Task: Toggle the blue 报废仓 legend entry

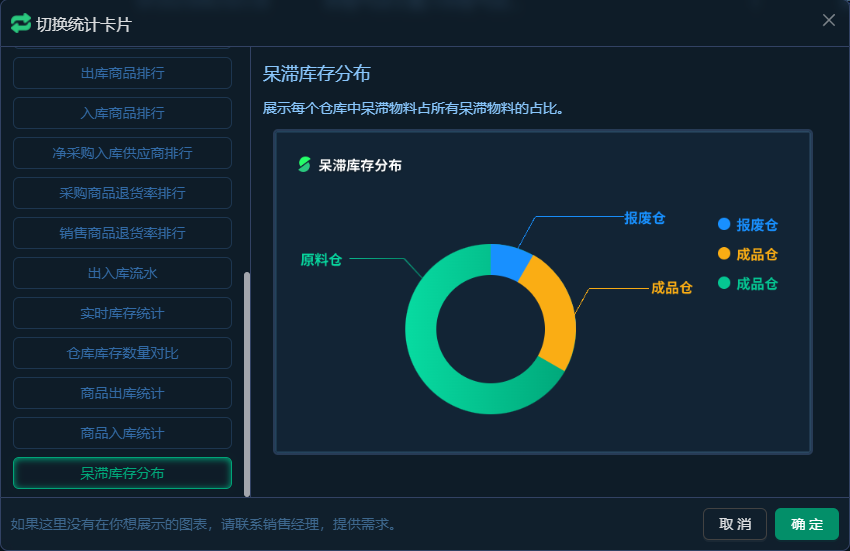Action: coord(747,225)
